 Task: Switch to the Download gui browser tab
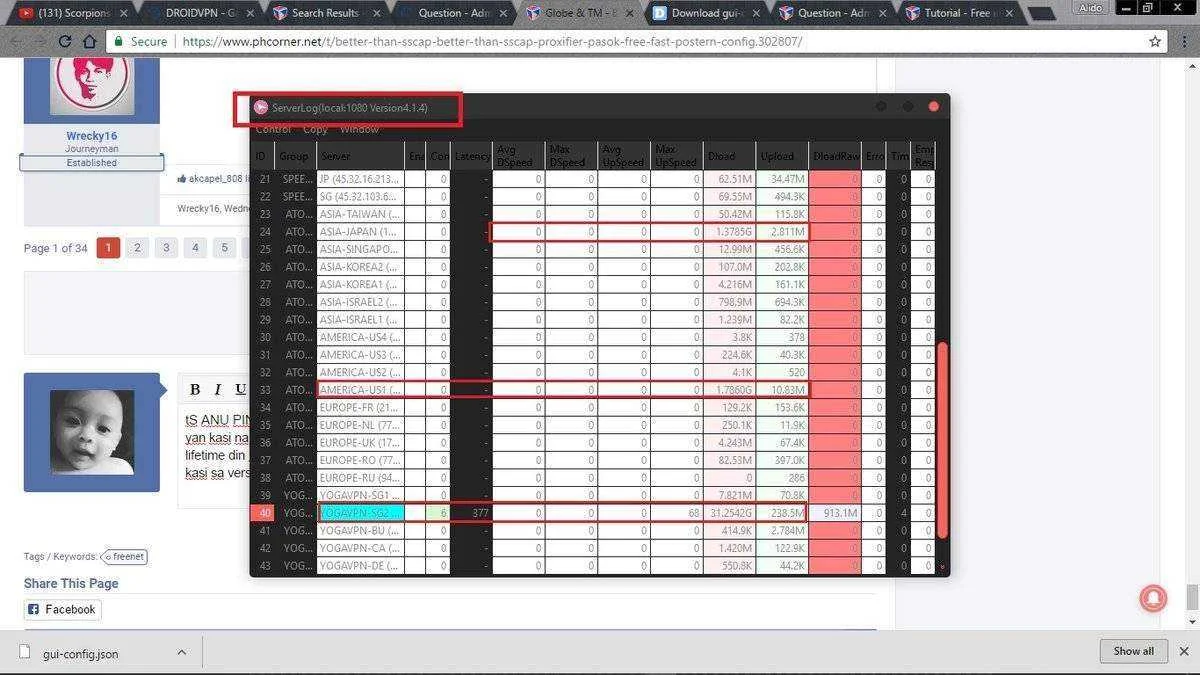click(705, 13)
